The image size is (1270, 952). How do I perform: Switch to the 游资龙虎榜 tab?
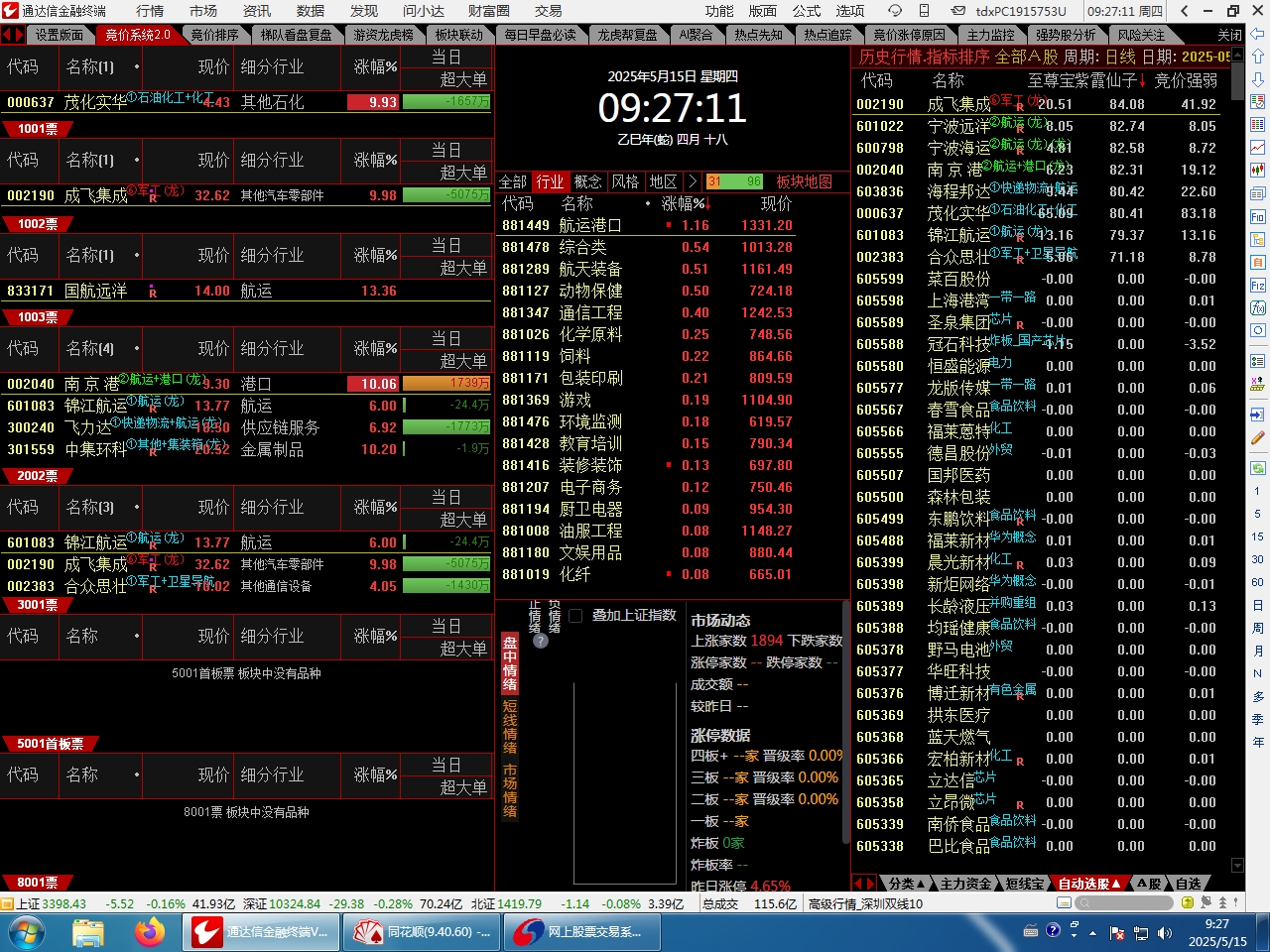click(x=383, y=34)
